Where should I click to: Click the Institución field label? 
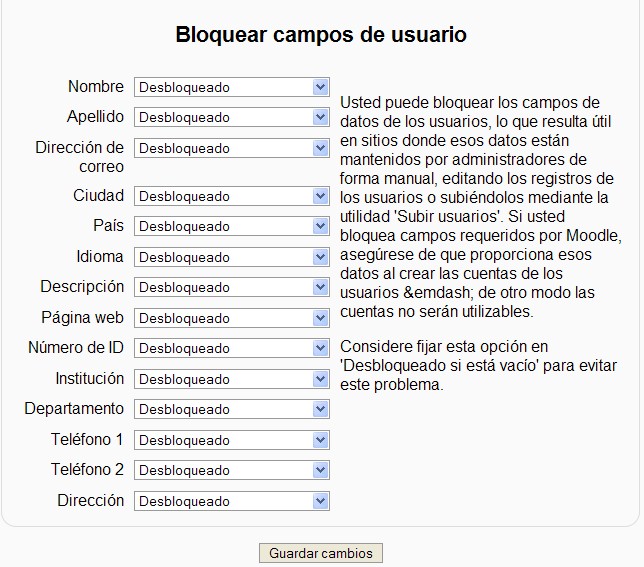tap(90, 379)
